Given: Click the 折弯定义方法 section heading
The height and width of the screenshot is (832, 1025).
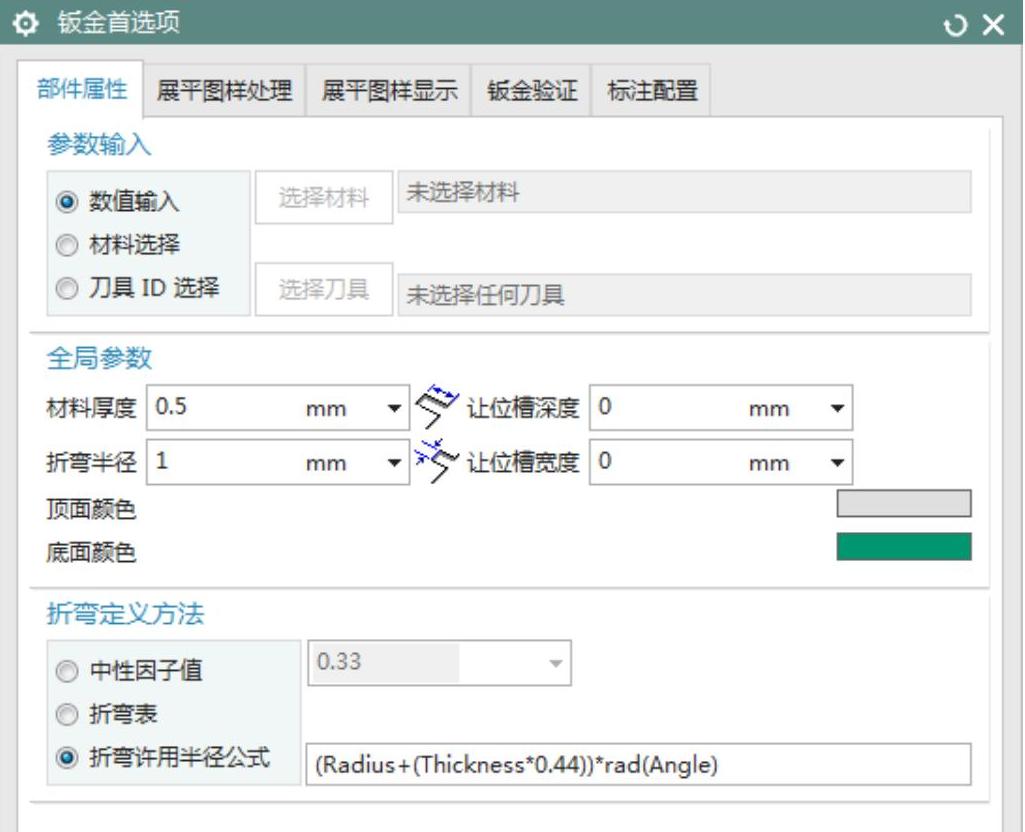Looking at the screenshot, I should (x=125, y=614).
